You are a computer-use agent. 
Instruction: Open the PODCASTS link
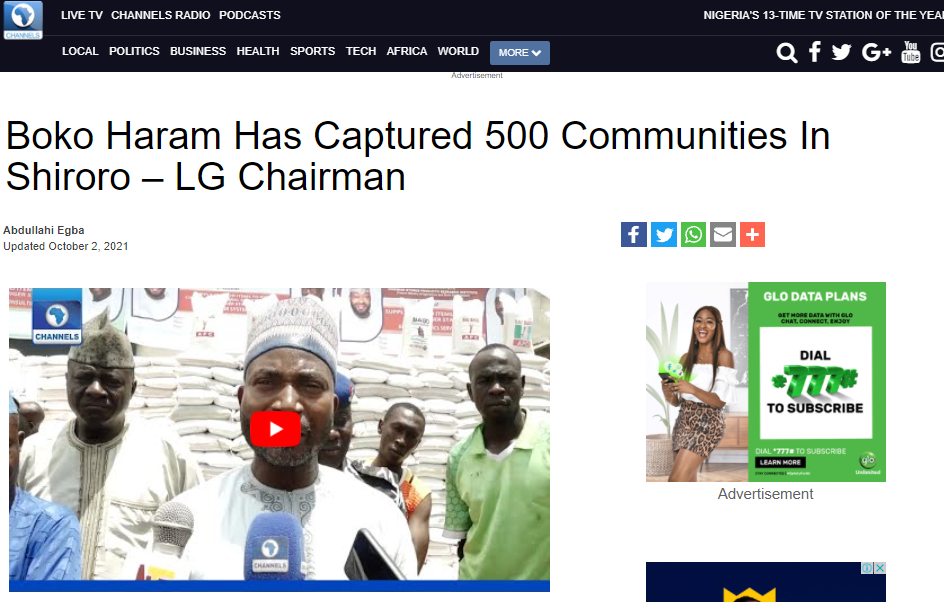pos(250,15)
